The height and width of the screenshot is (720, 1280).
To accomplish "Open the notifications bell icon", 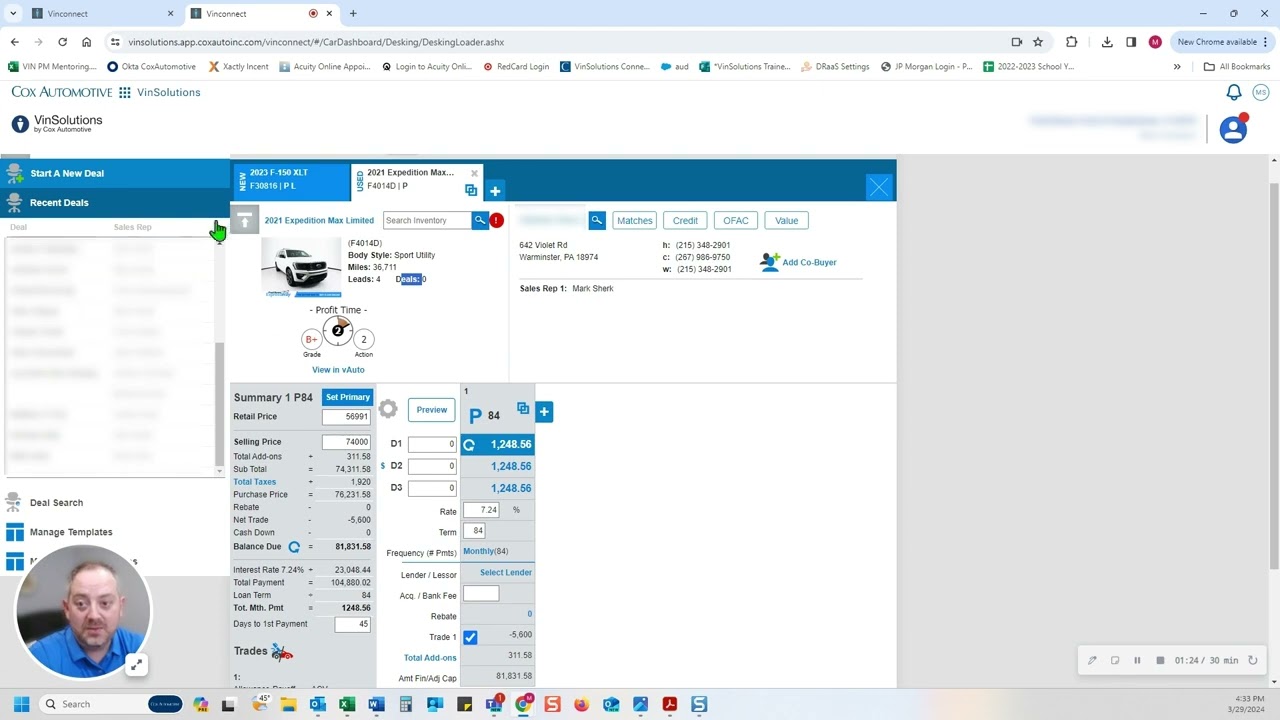I will [1234, 92].
